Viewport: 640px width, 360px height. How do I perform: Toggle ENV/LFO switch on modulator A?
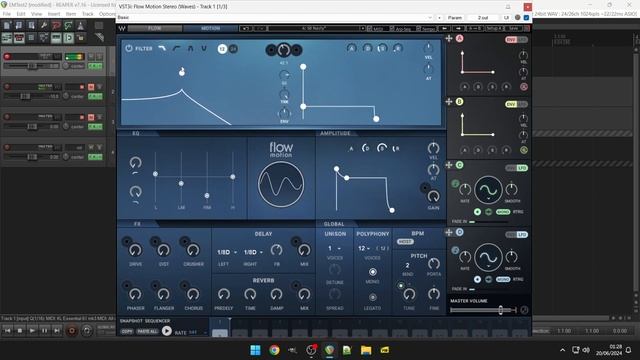[x=516, y=40]
